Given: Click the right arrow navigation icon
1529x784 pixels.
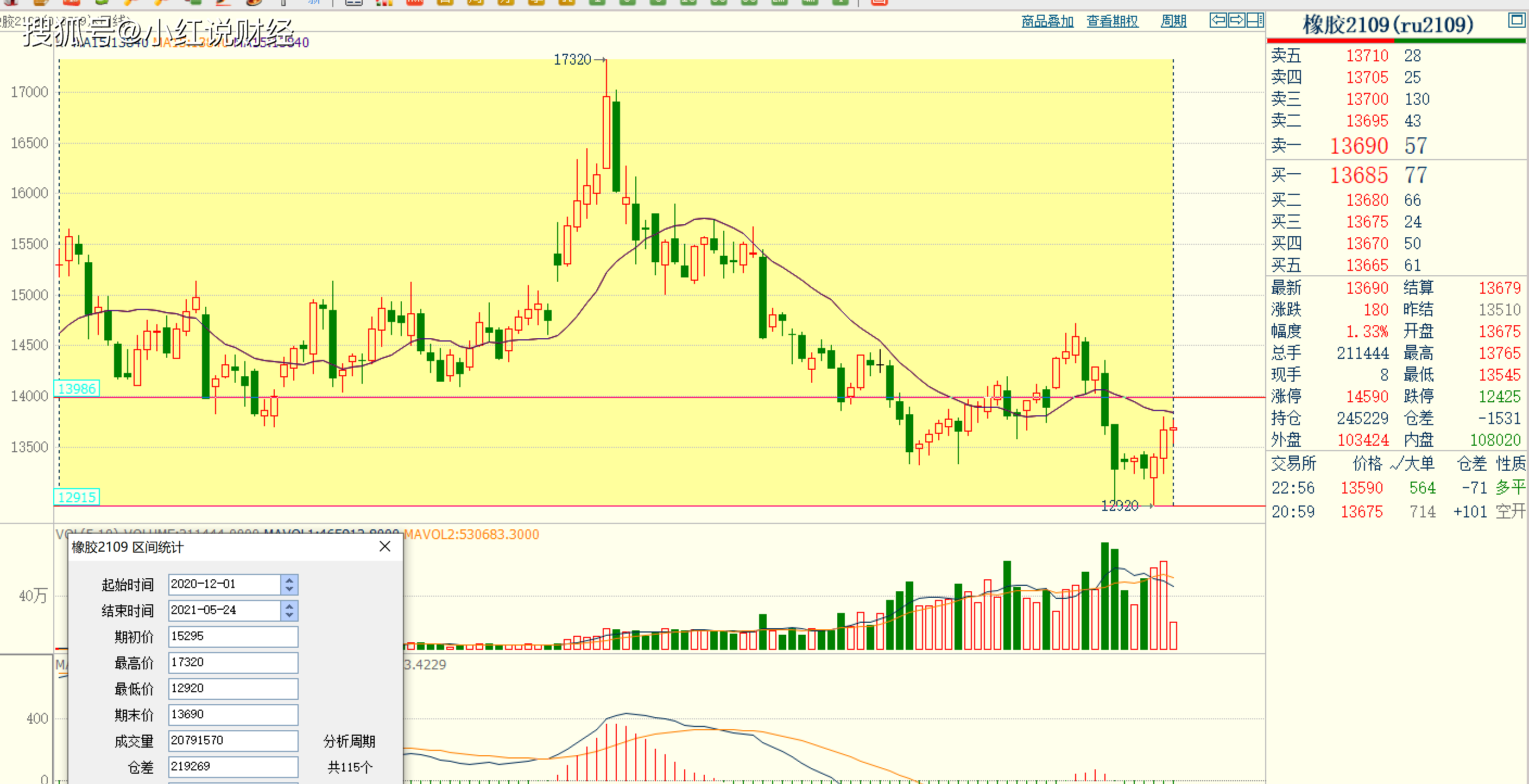Looking at the screenshot, I should tap(1236, 20).
